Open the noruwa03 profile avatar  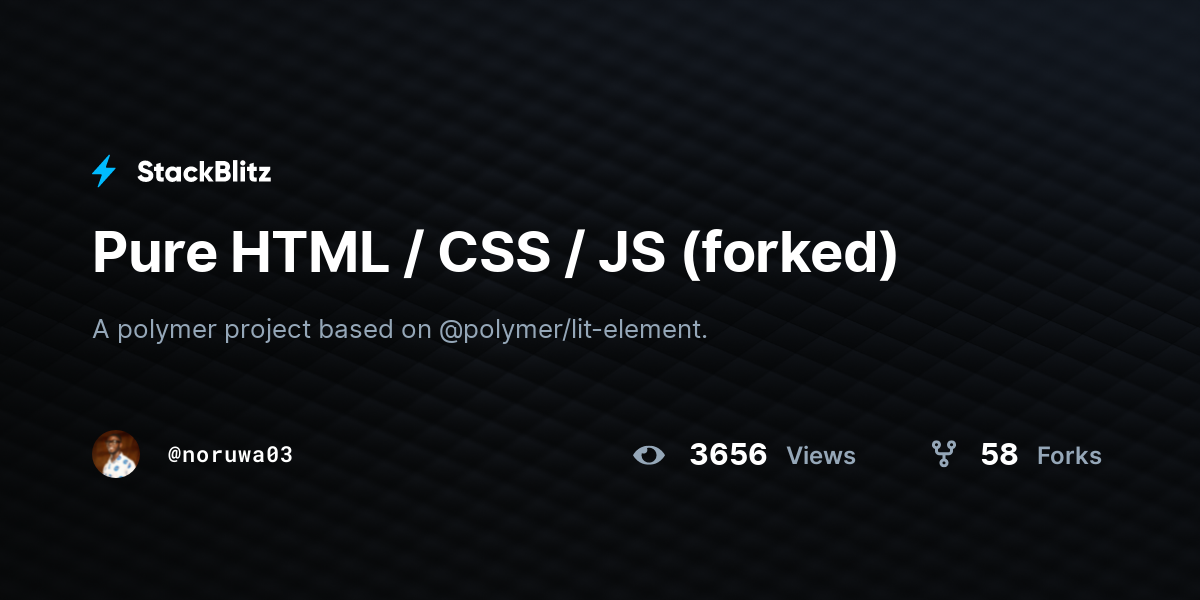pos(116,454)
